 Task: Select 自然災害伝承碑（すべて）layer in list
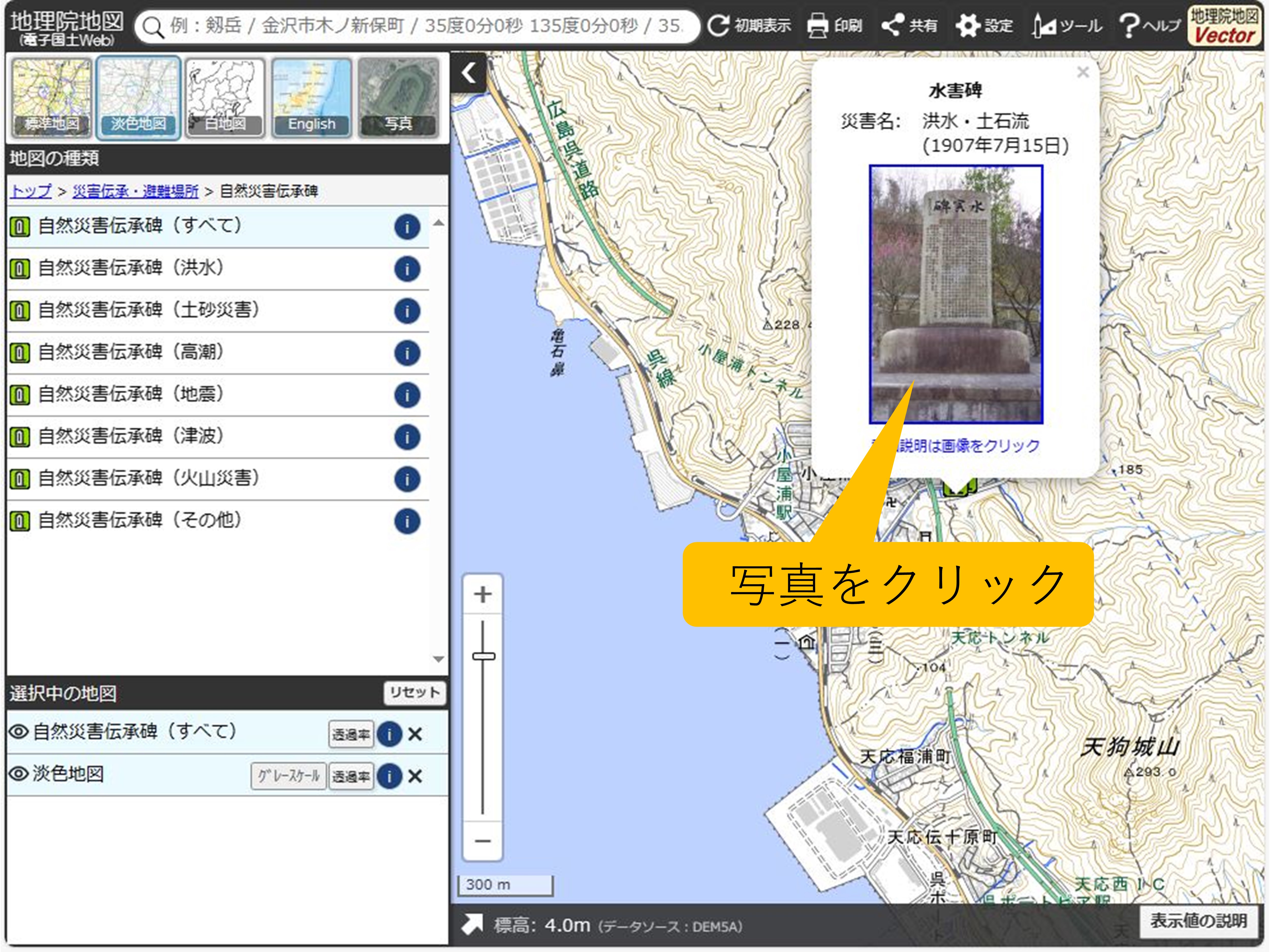pyautogui.click(x=218, y=227)
